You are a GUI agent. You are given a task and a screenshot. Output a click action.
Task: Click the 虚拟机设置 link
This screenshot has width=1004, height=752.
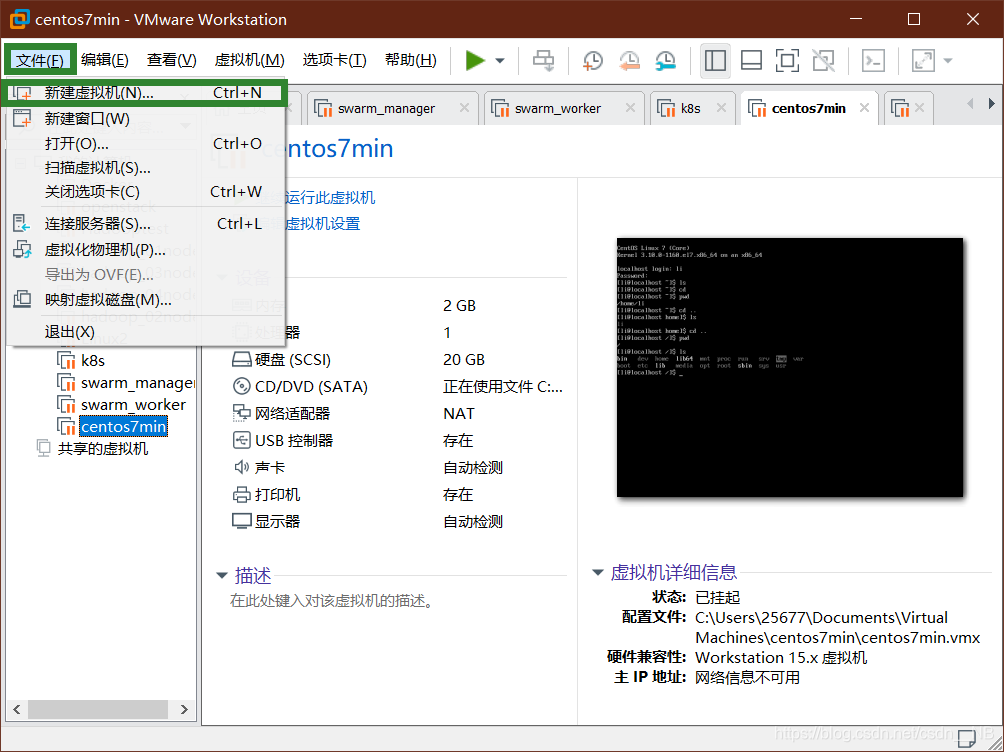pos(323,224)
